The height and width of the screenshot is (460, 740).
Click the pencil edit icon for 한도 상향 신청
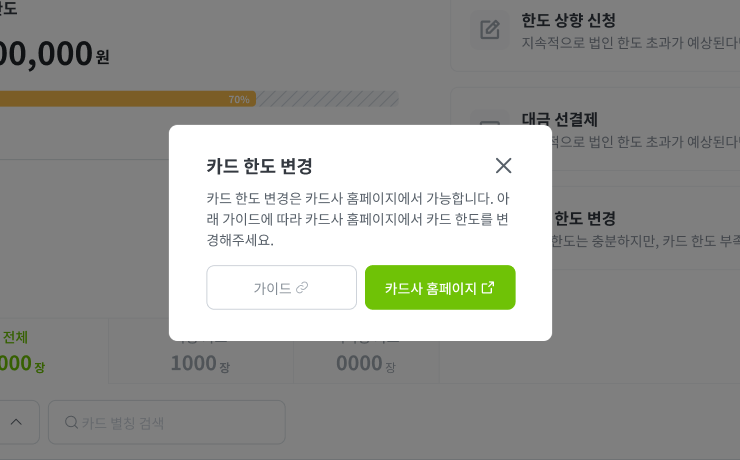pos(490,30)
